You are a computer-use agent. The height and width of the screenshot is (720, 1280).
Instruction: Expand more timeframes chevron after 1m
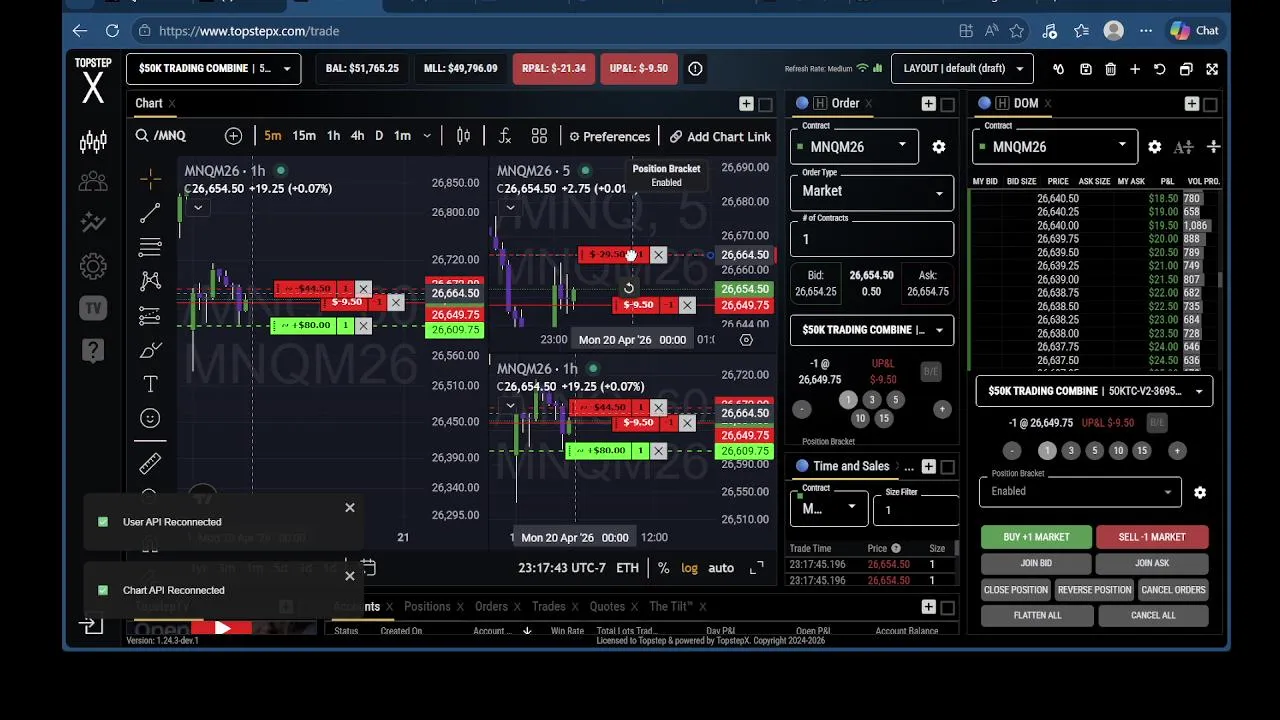tap(427, 136)
